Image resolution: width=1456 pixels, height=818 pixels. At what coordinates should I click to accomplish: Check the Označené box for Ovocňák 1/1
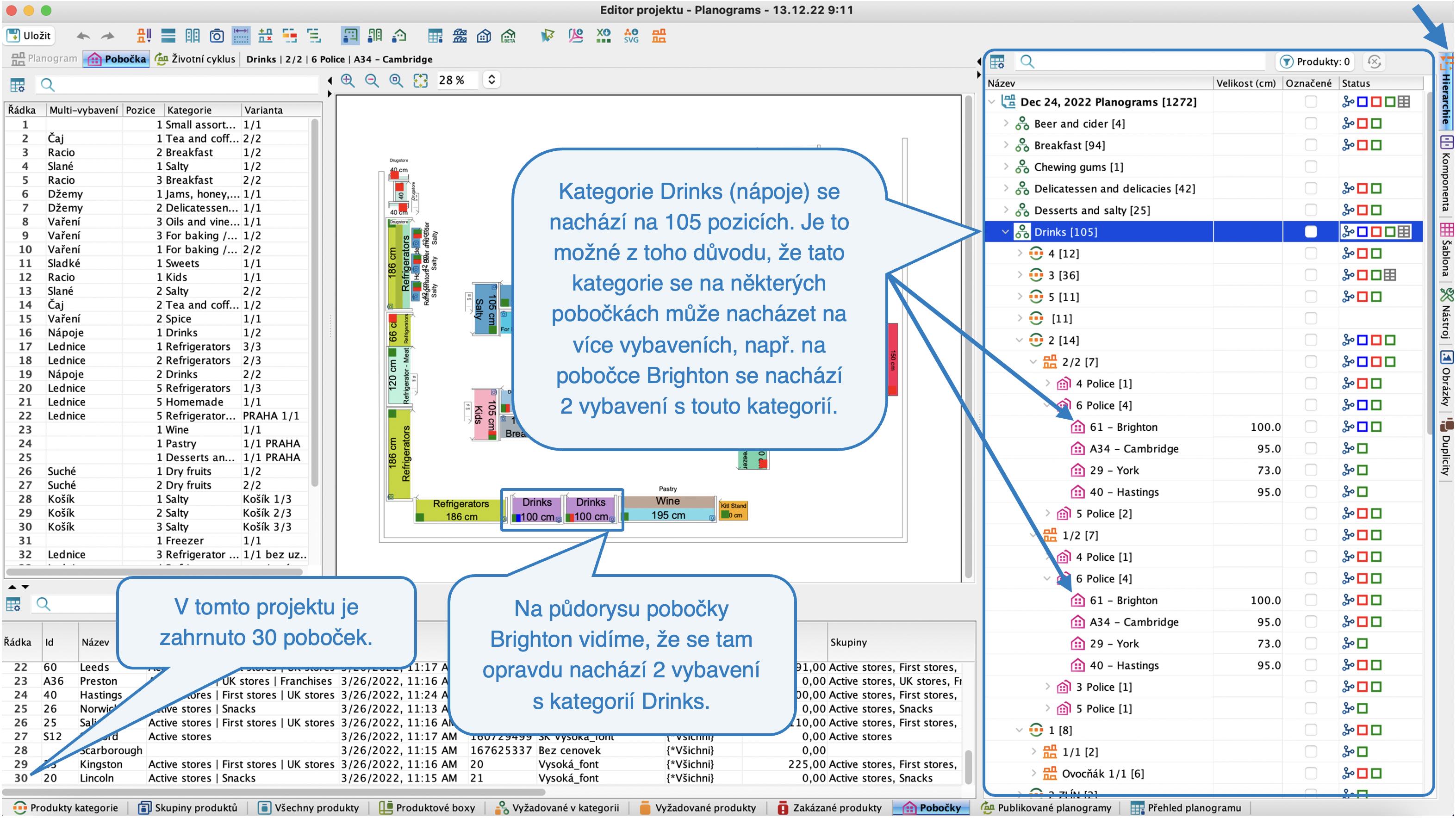click(1311, 774)
